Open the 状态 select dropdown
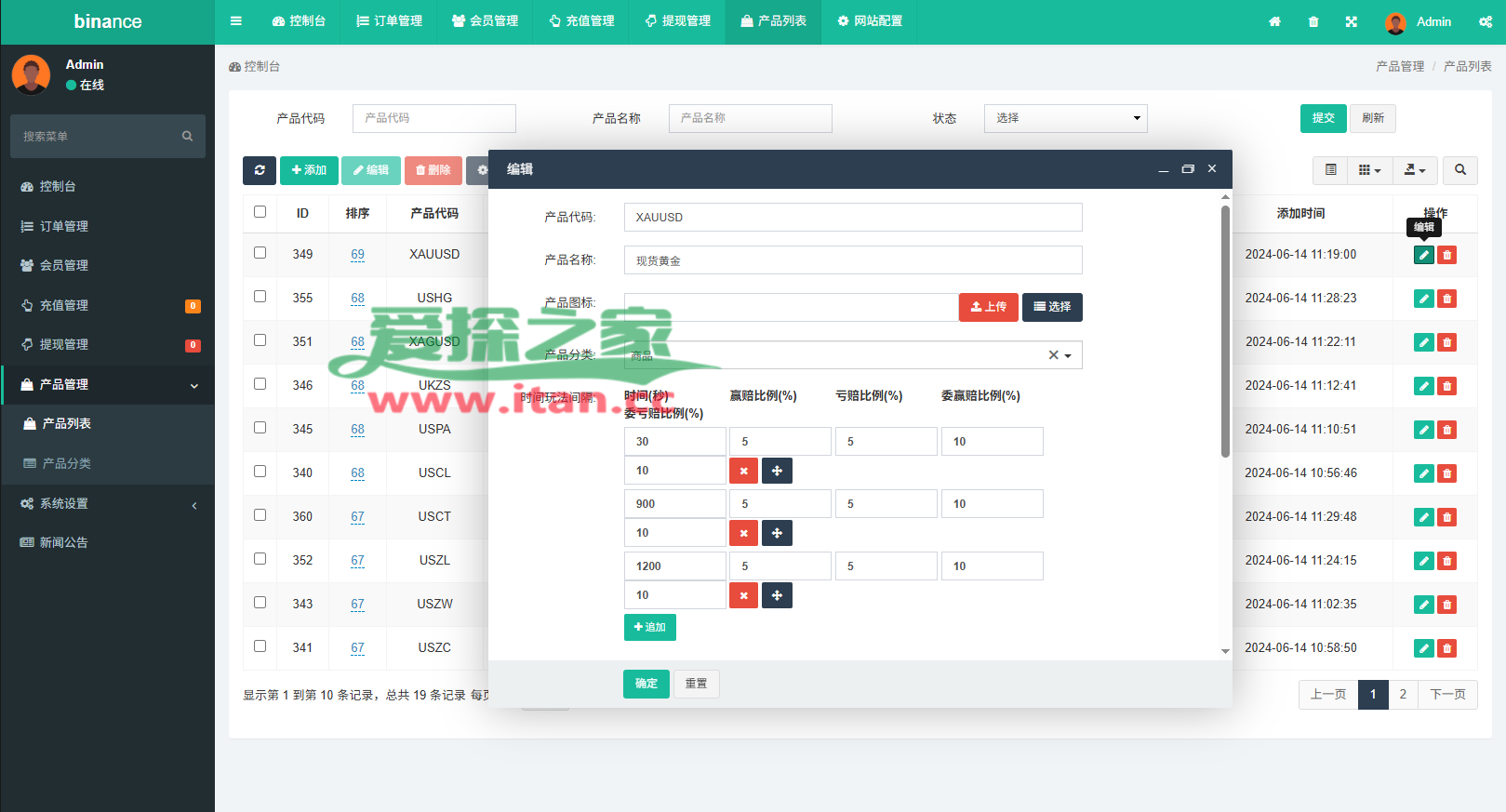1506x812 pixels. tap(1065, 118)
